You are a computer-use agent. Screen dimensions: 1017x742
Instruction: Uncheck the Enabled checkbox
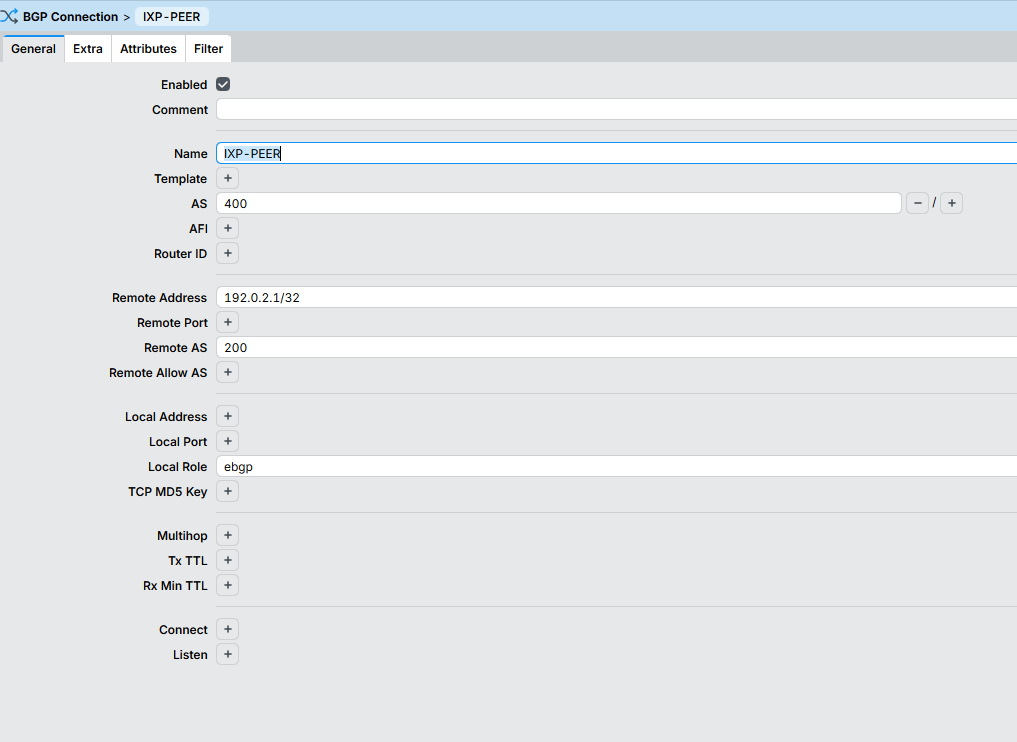[x=223, y=84]
